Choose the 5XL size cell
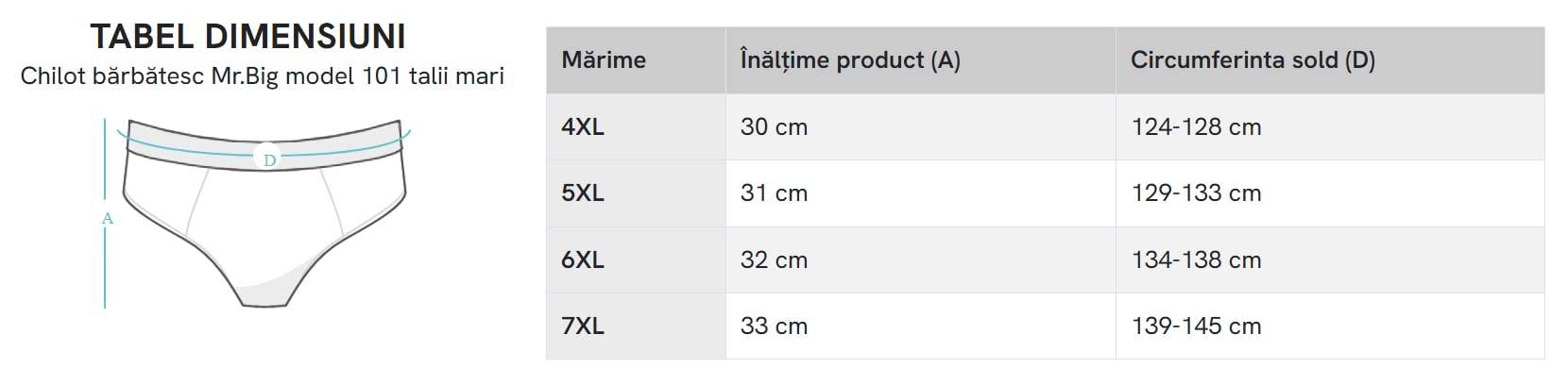1568x385 pixels. (583, 193)
